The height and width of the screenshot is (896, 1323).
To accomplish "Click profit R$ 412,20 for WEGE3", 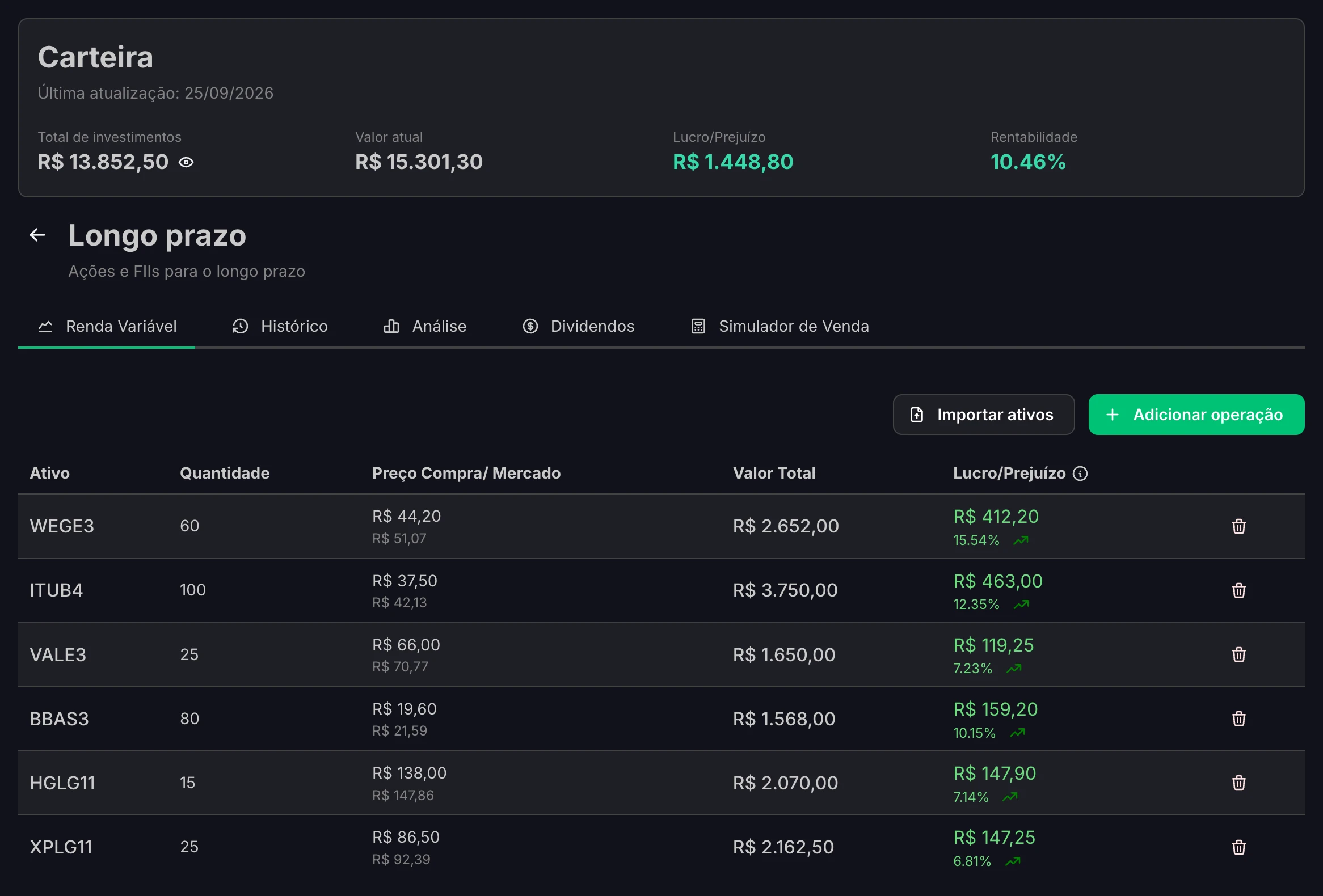I will (x=996, y=517).
